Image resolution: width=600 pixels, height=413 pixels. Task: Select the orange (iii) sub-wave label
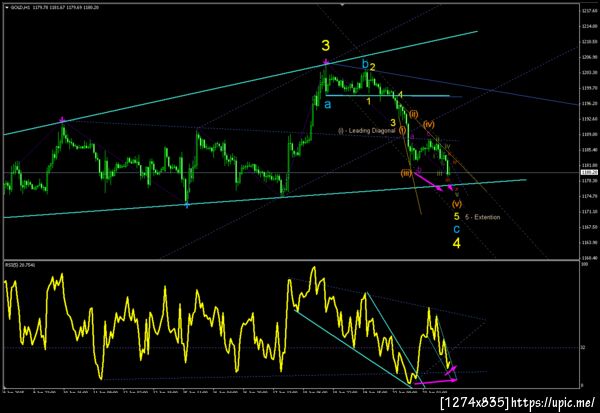point(406,173)
